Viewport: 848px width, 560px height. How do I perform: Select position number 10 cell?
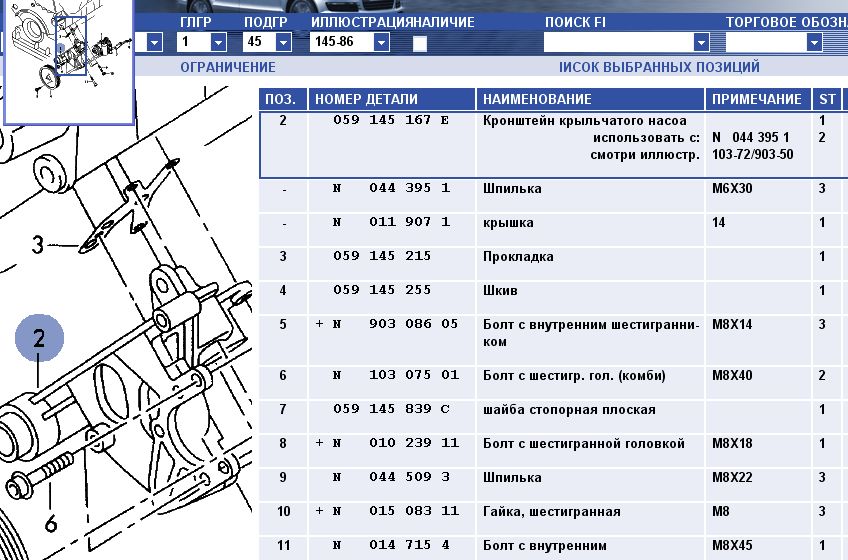[x=283, y=519]
